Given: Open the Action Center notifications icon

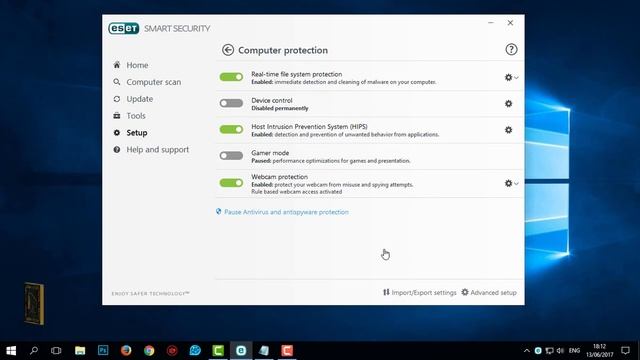Looking at the screenshot, I should (x=625, y=351).
